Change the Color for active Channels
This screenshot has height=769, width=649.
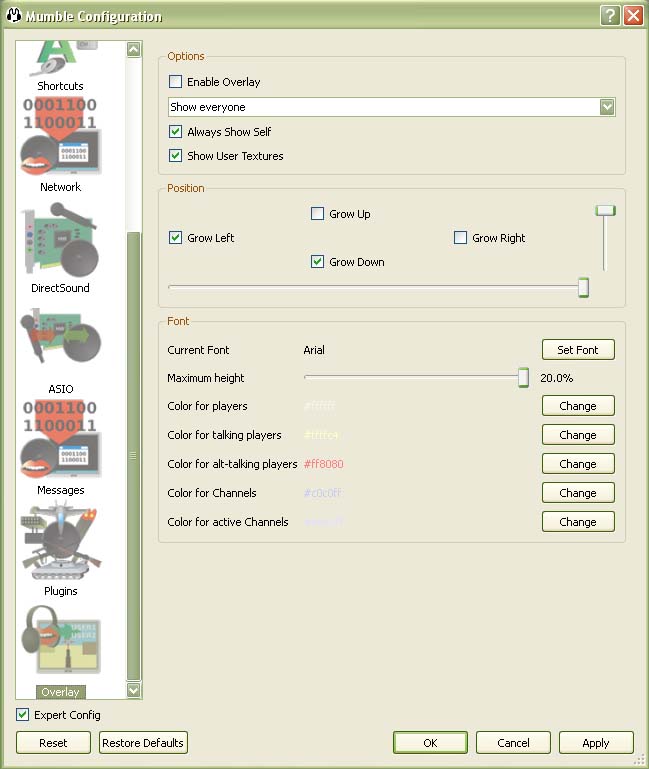(578, 521)
